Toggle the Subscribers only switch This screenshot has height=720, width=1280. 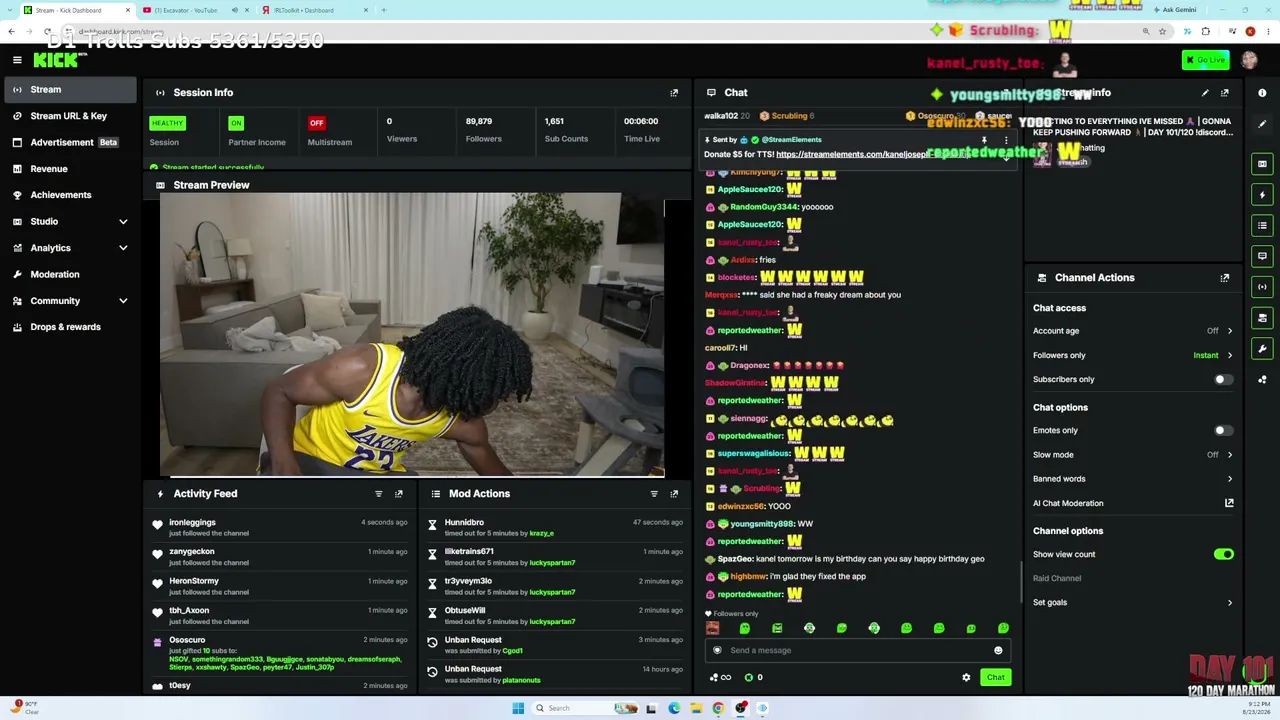coord(1223,380)
